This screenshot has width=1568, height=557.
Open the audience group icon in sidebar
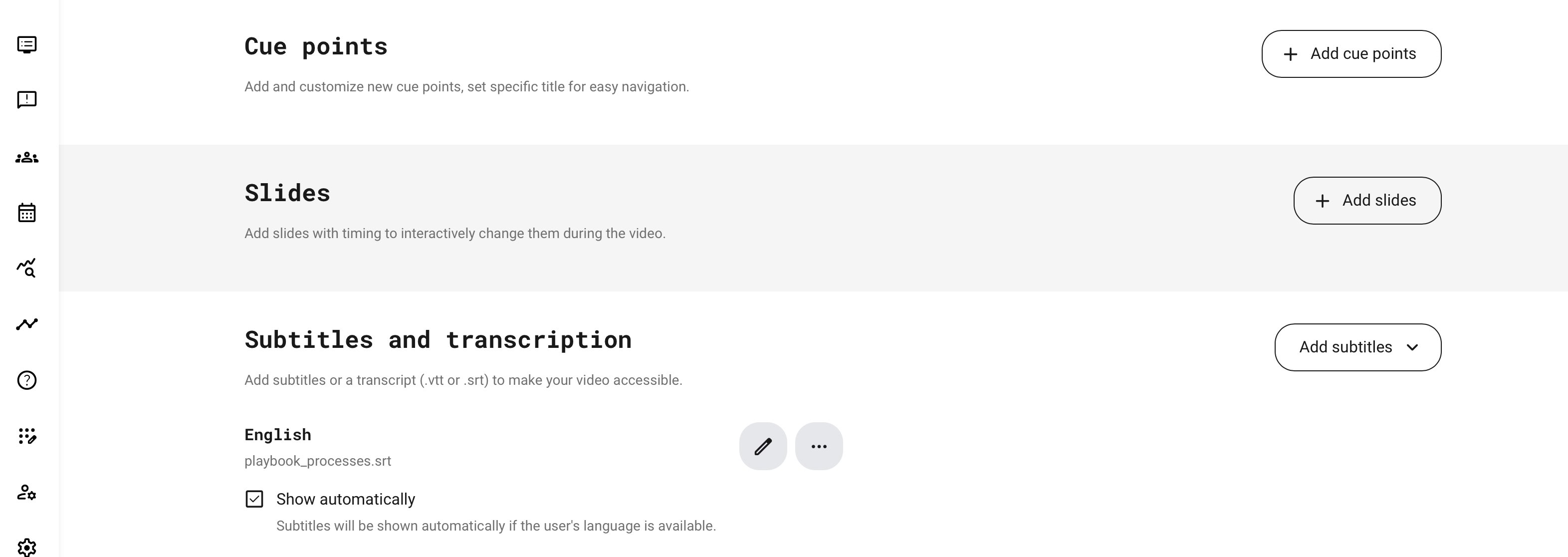(27, 158)
